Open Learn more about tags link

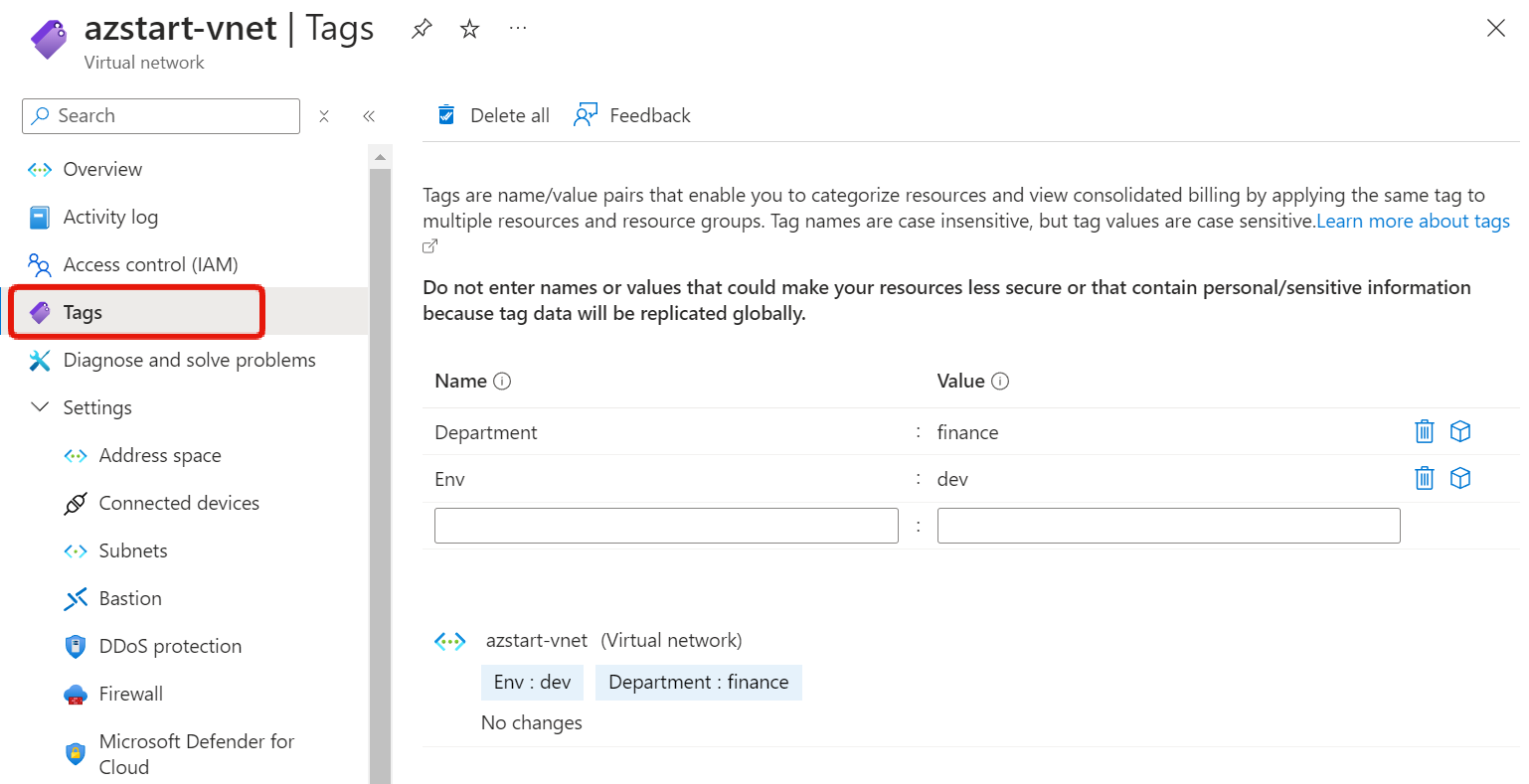coord(1413,221)
